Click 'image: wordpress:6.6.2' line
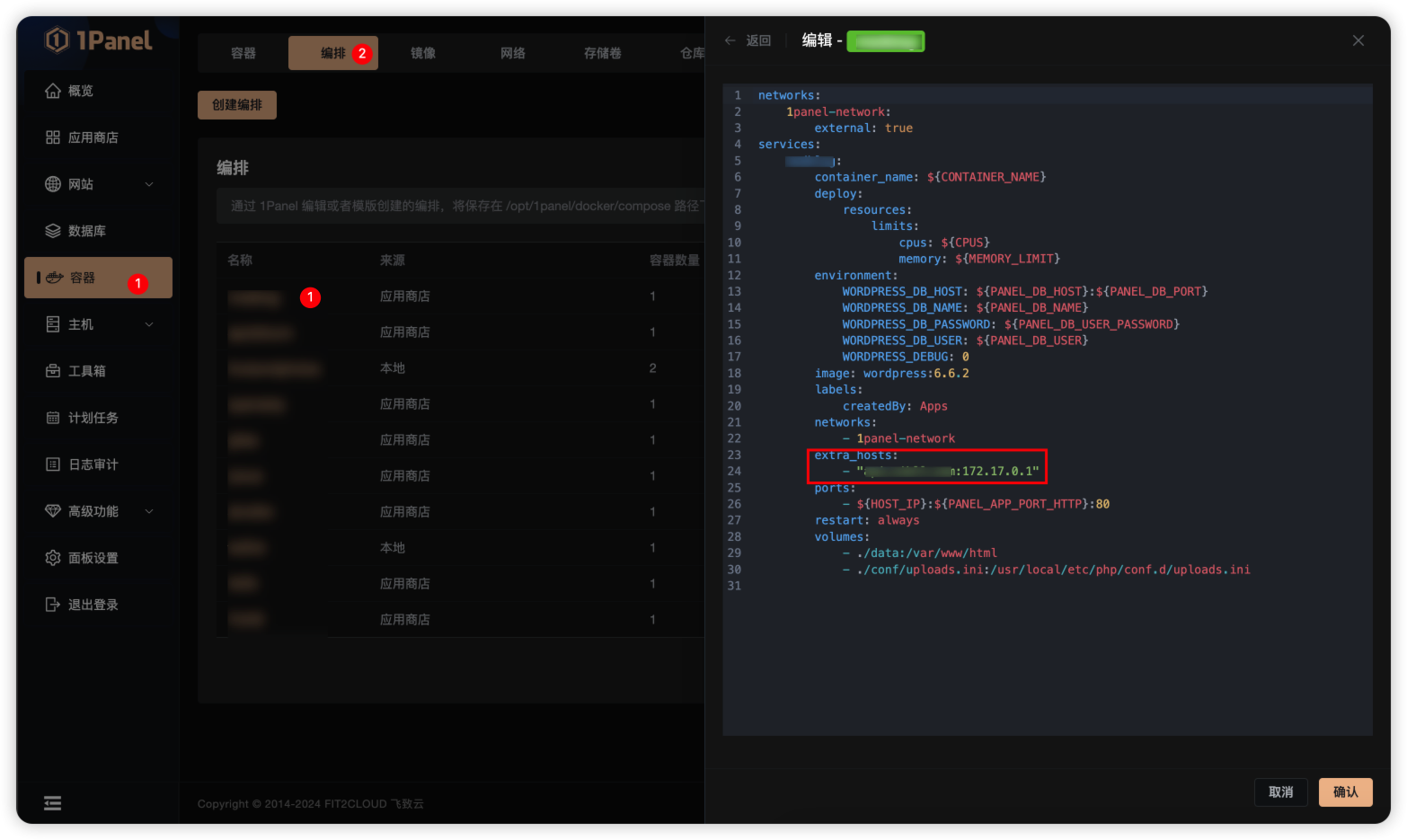 pyautogui.click(x=891, y=373)
